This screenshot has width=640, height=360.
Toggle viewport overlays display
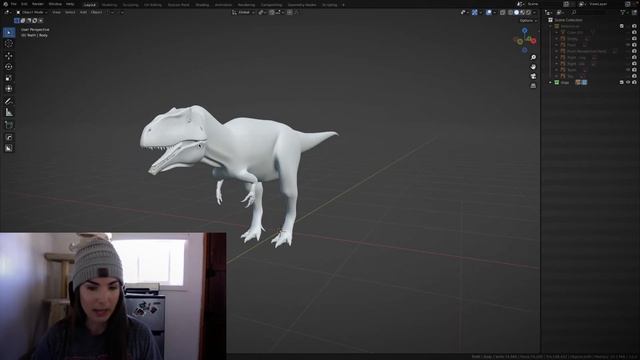coord(489,13)
